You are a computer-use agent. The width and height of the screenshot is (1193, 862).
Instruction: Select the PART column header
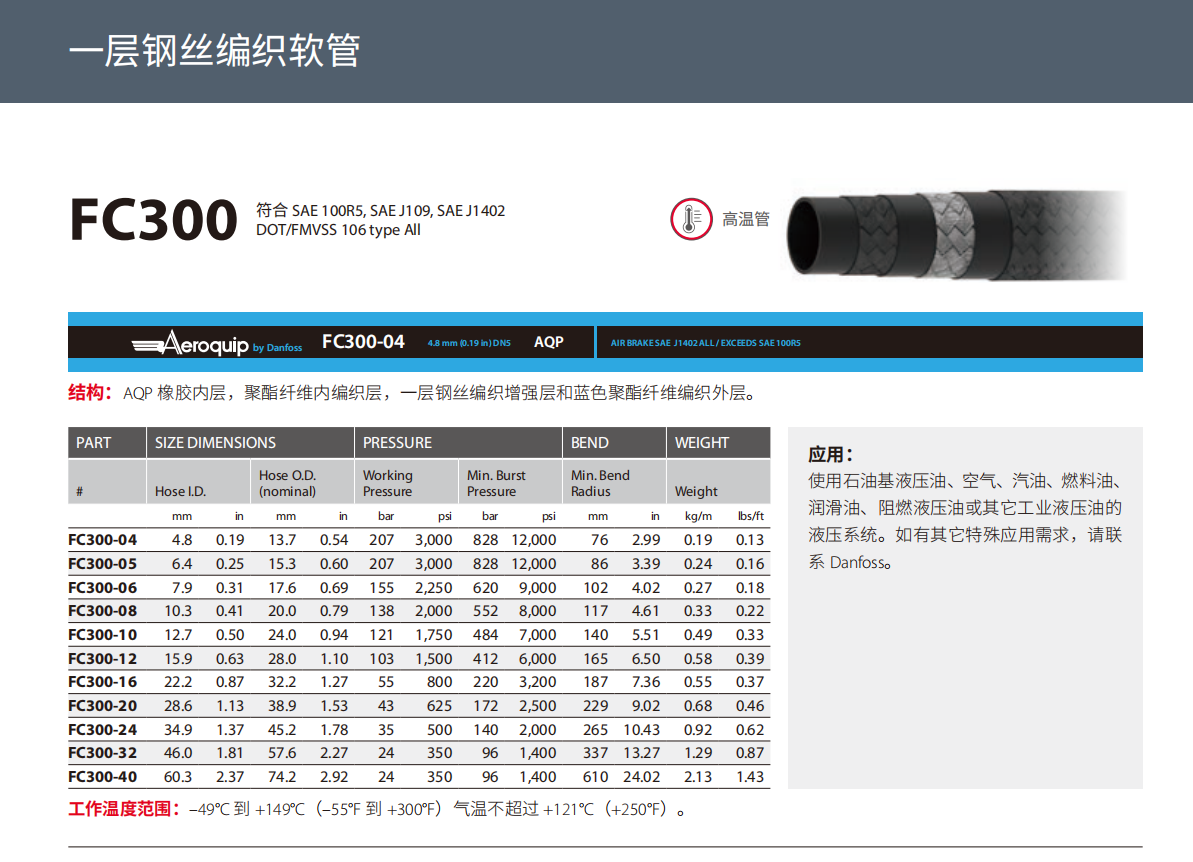94,443
